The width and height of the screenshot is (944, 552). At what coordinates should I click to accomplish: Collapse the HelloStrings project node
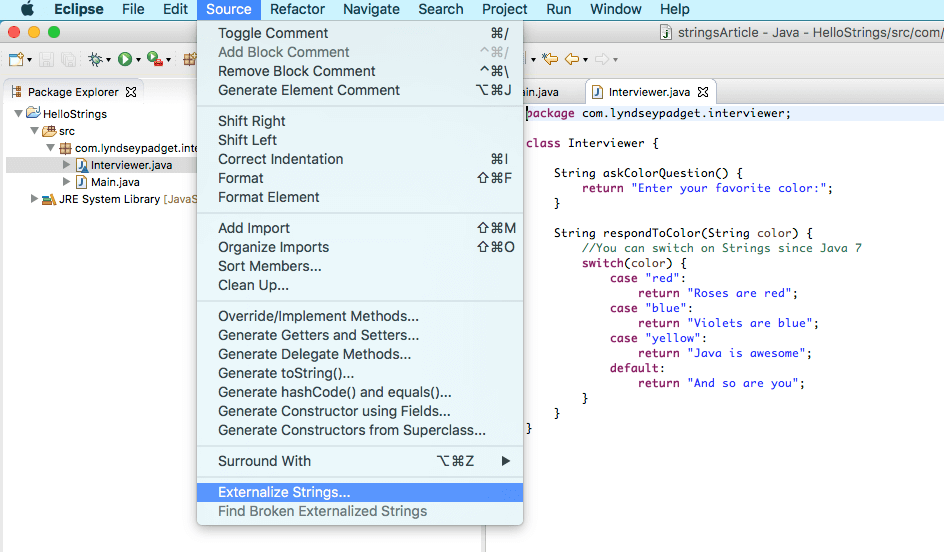point(18,113)
